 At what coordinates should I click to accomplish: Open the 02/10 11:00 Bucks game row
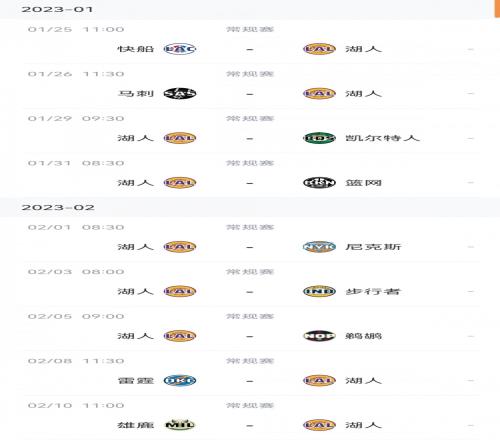point(250,418)
